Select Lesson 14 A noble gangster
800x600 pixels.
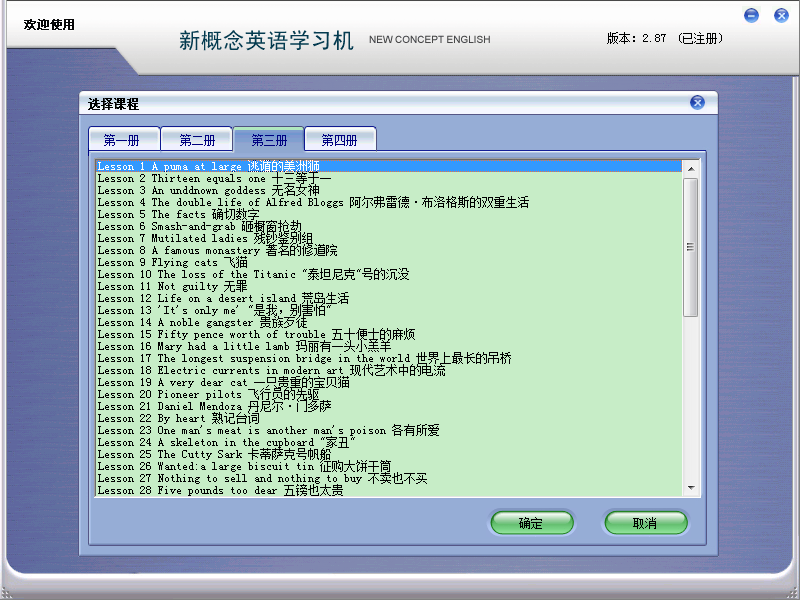[x=389, y=322]
